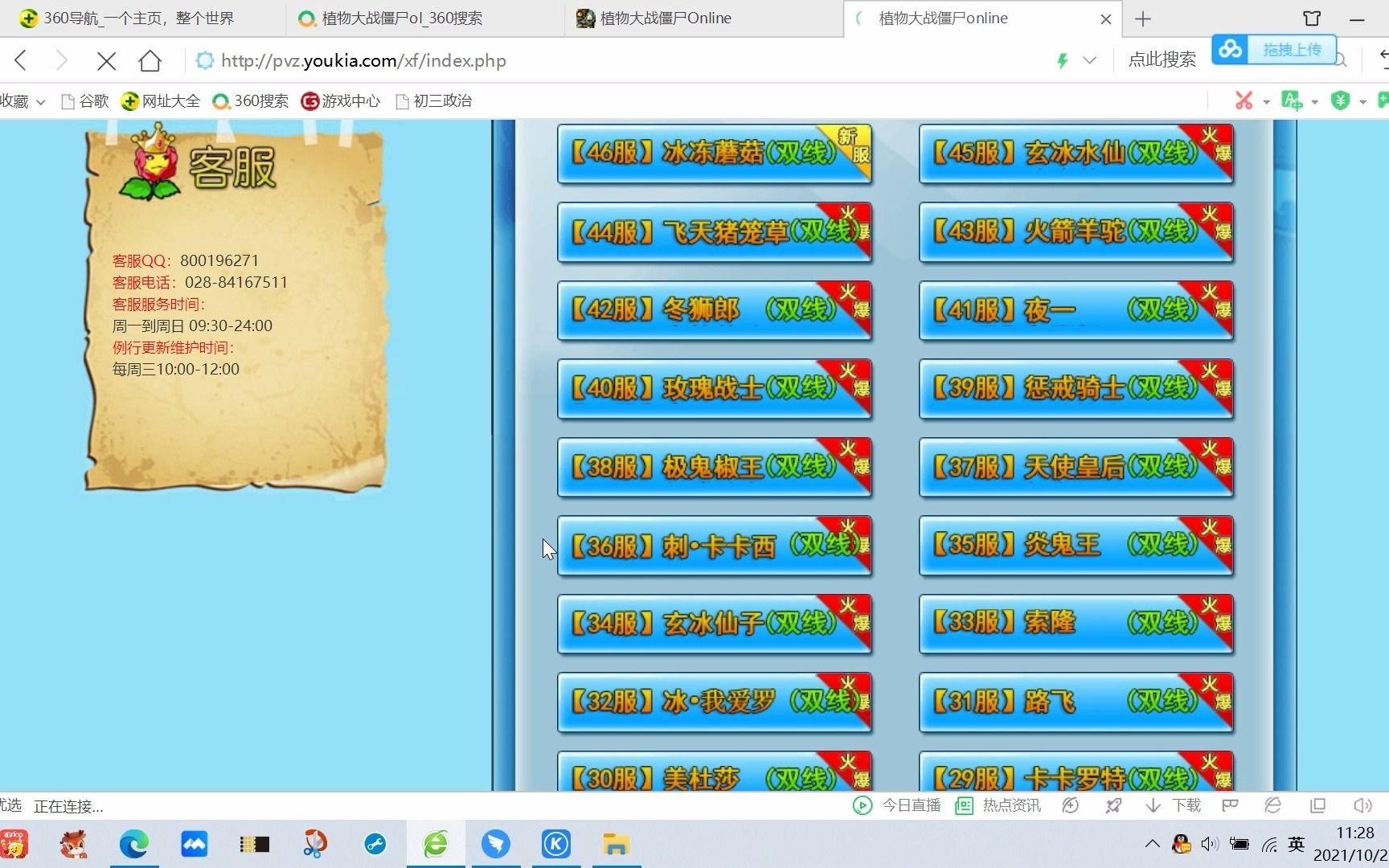This screenshot has height=868, width=1389.
Task: Click the address bar URL field
Action: (x=363, y=60)
